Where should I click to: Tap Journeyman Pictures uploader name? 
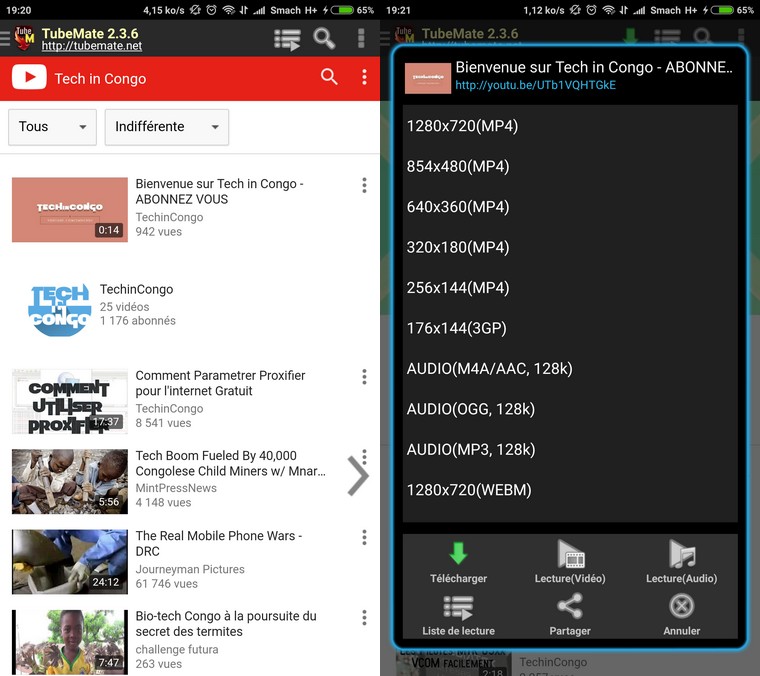click(x=190, y=569)
